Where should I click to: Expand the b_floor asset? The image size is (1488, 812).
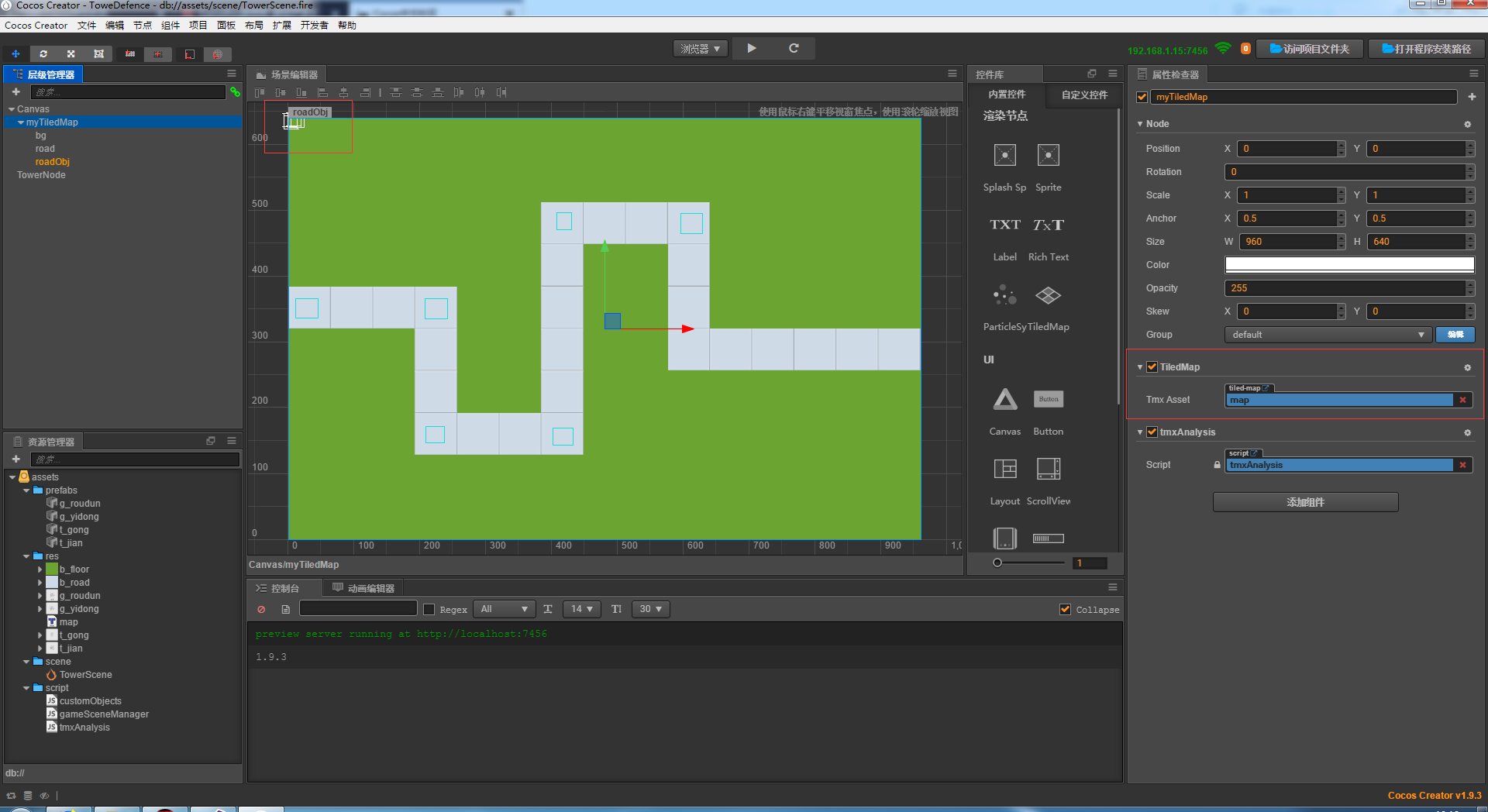point(40,569)
